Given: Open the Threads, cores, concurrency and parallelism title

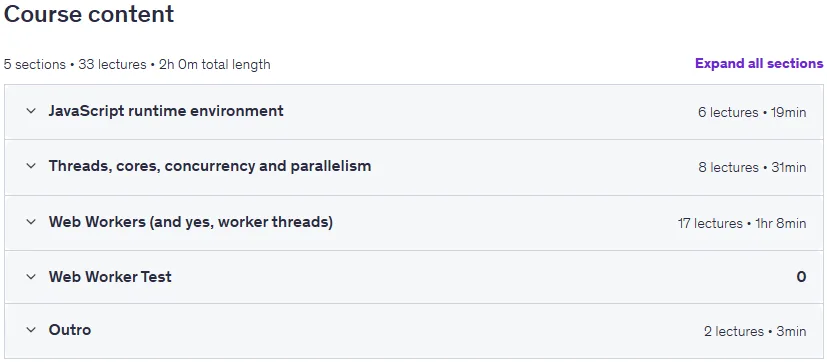Looking at the screenshot, I should (210, 166).
